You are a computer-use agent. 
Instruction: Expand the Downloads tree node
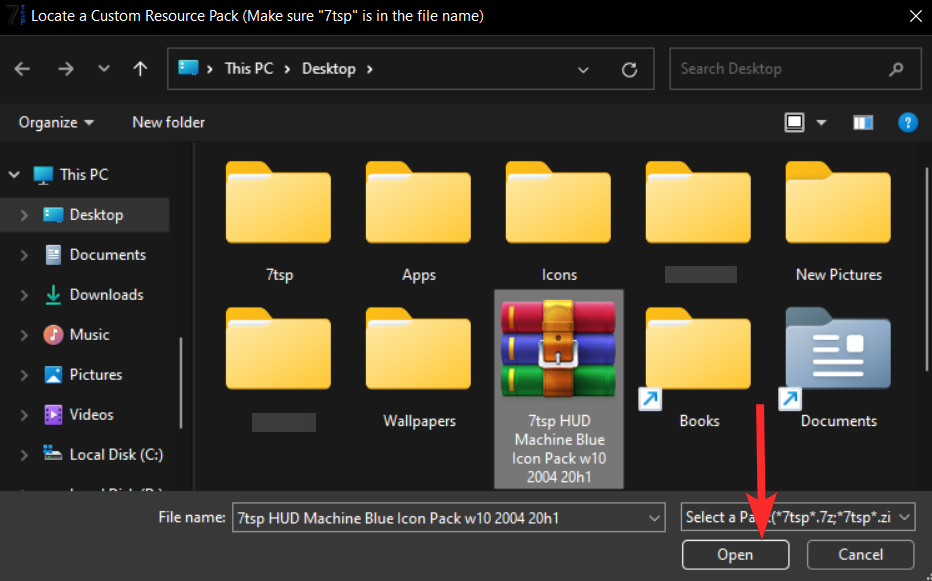24,295
